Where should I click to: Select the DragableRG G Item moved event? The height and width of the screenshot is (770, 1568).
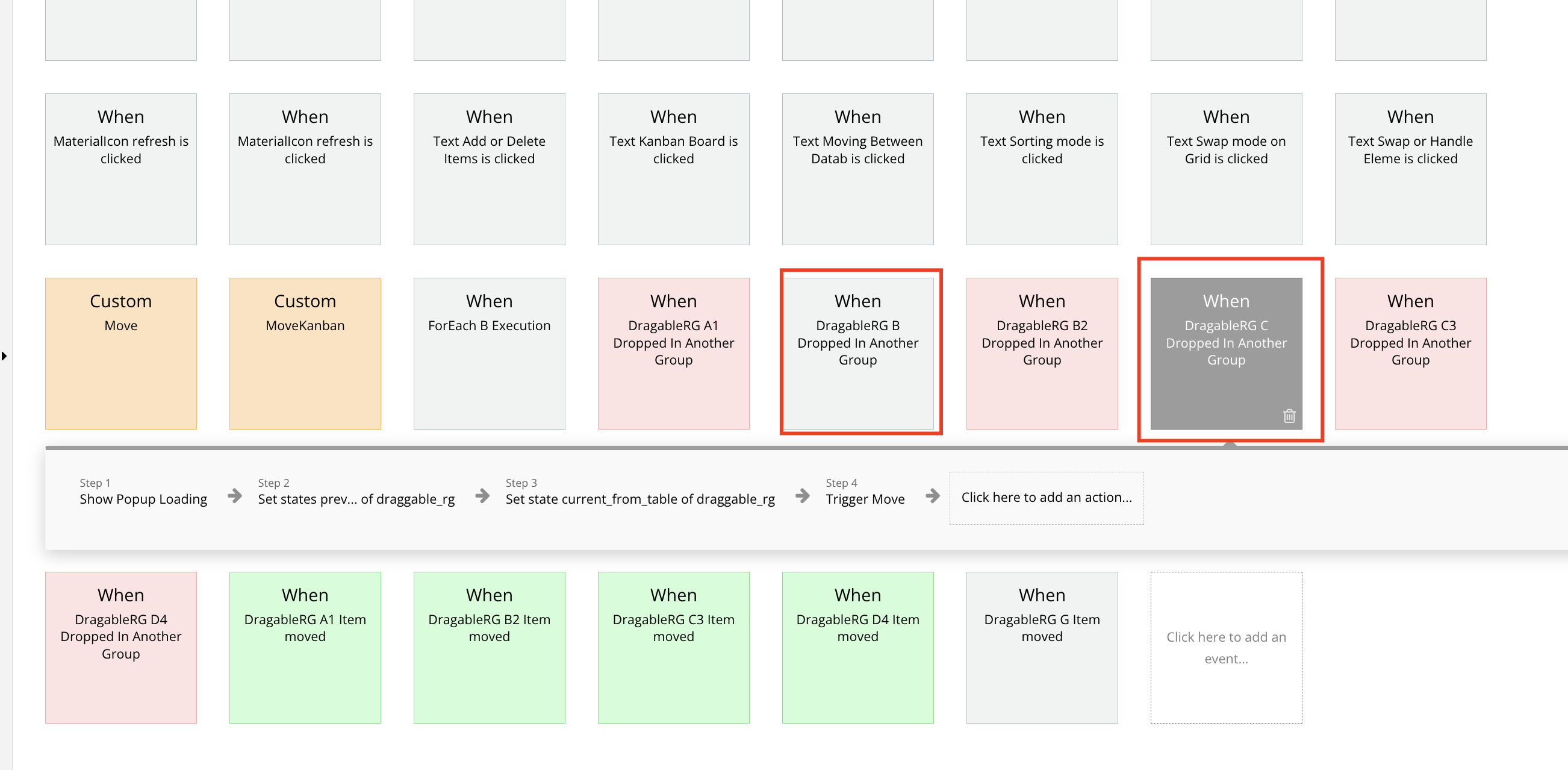(1042, 648)
